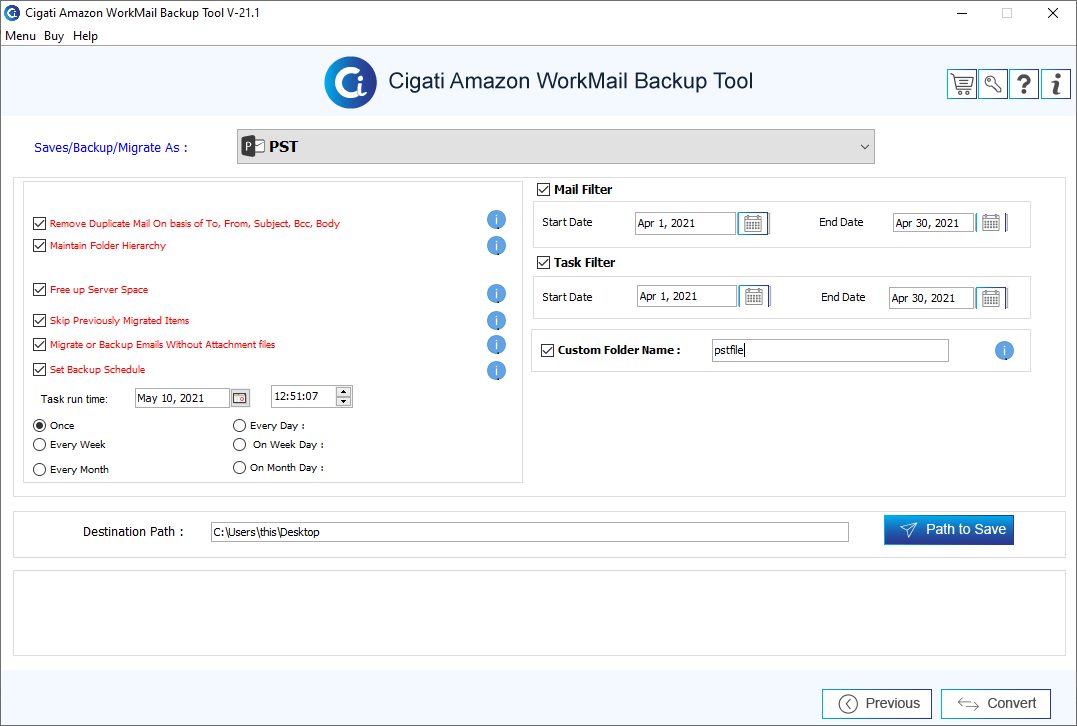1077x726 pixels.
Task: Open Task Filter Start Date calendar
Action: point(754,296)
